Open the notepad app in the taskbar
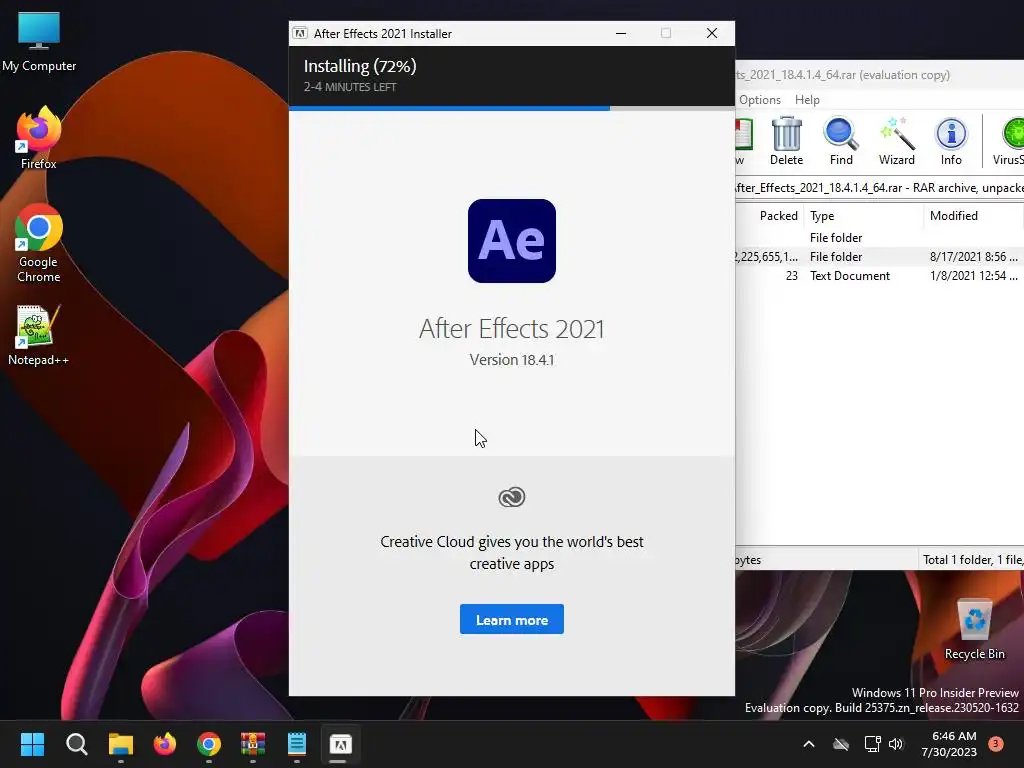Screen dimensions: 1024x768 (x=296, y=744)
